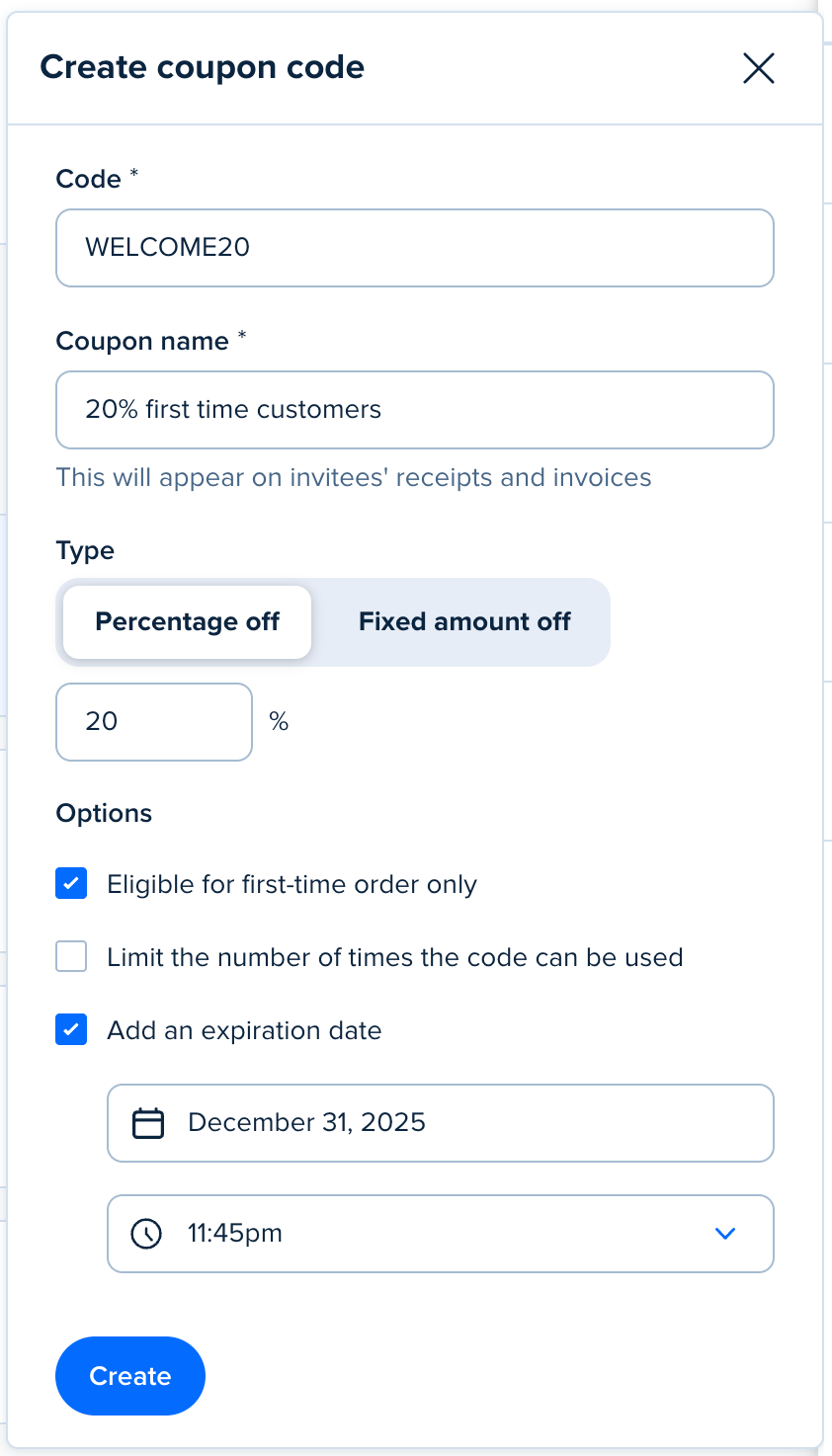Select the Percentage off type

187,622
